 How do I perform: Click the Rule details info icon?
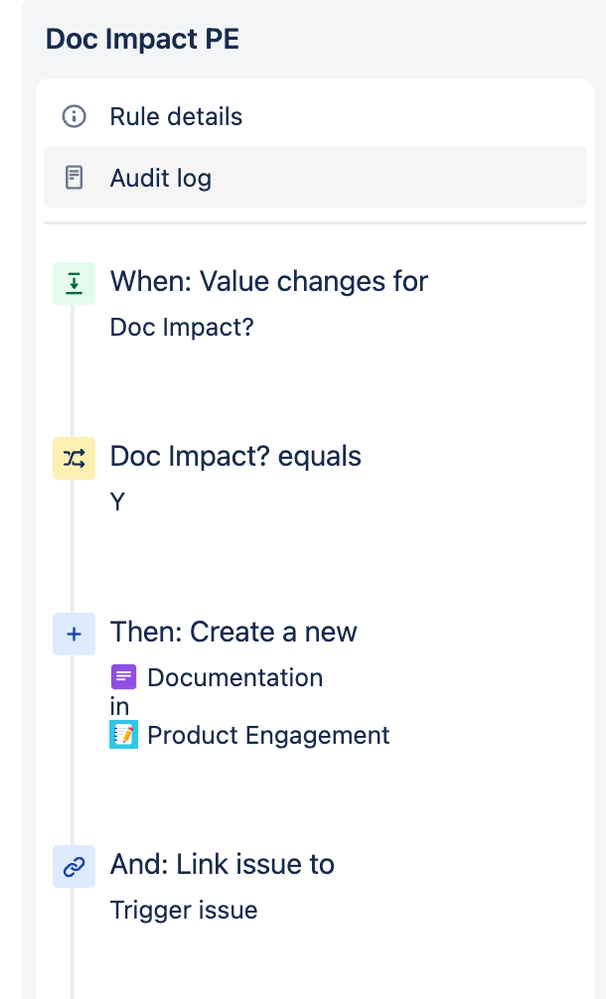pos(74,117)
